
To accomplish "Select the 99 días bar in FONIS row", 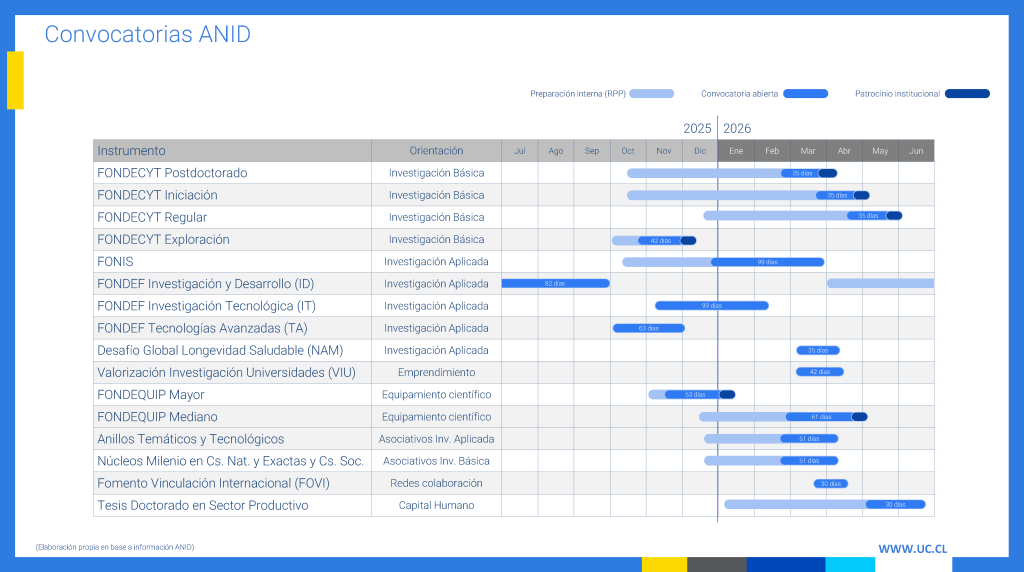I will coord(767,262).
